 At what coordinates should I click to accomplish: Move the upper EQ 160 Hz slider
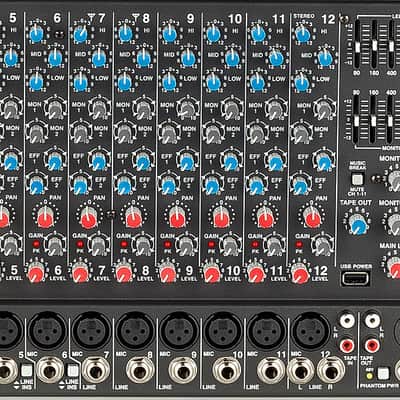(x=374, y=44)
